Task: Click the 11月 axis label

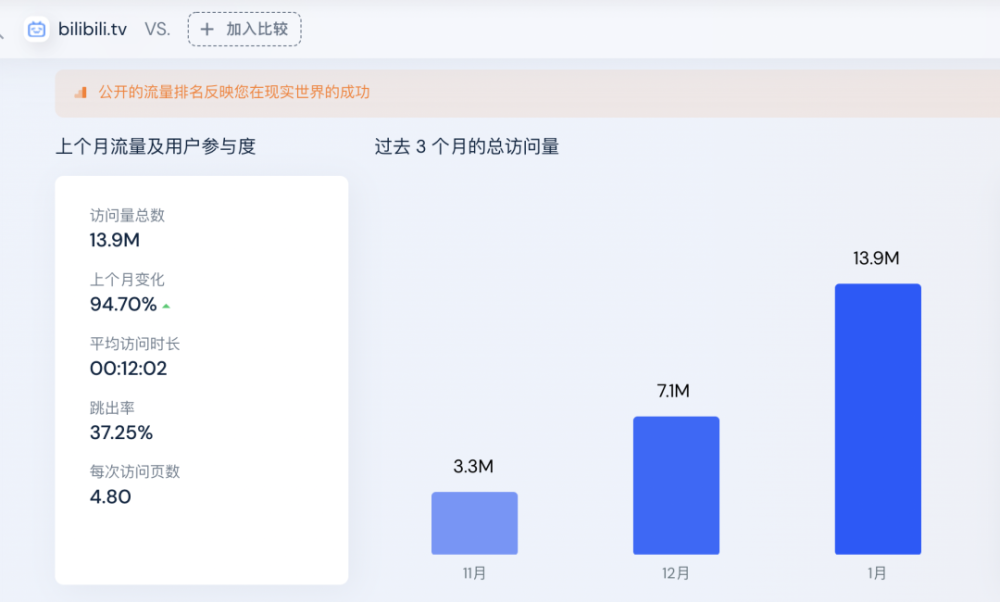Action: click(474, 573)
